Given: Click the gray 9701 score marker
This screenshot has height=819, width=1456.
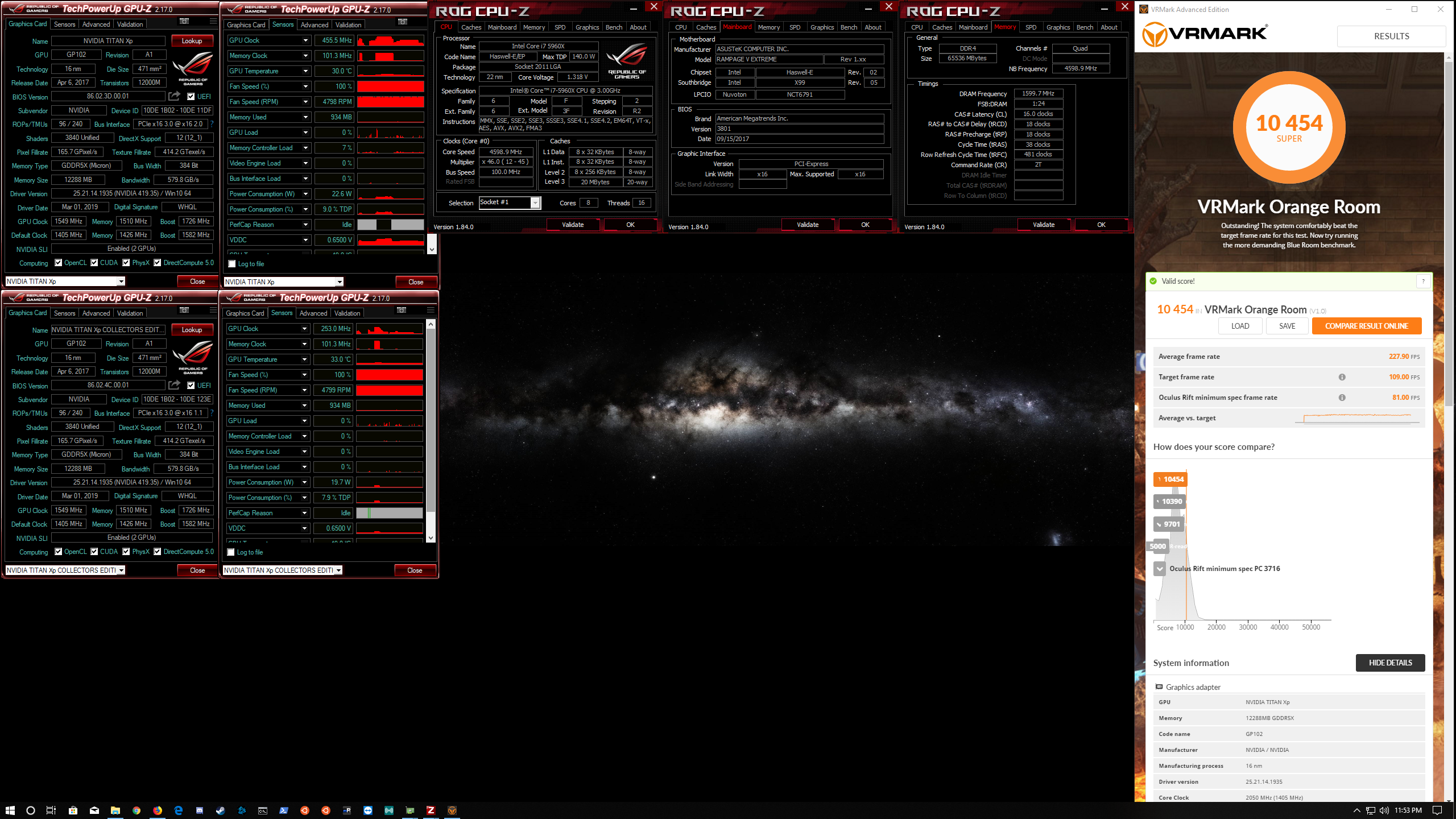Looking at the screenshot, I should (x=1168, y=524).
